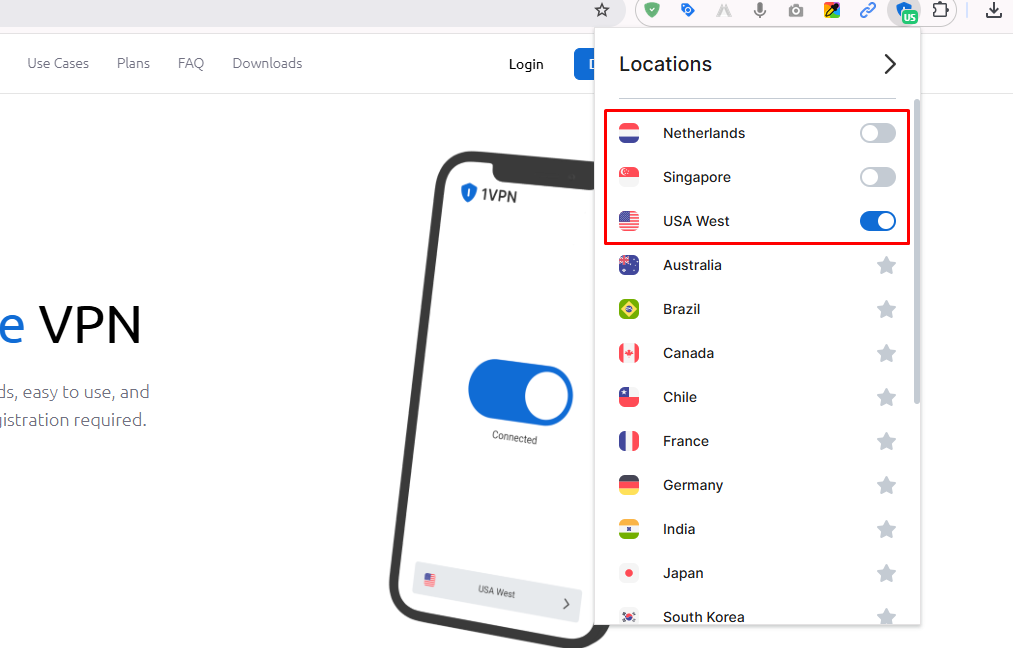Disable the USA West VPN connection

click(x=877, y=221)
